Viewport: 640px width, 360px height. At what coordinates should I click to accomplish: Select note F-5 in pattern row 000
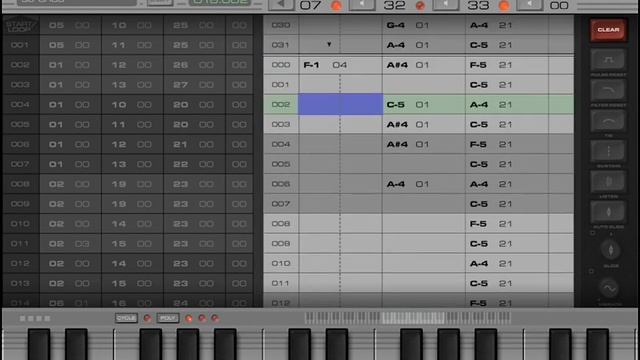[478, 65]
